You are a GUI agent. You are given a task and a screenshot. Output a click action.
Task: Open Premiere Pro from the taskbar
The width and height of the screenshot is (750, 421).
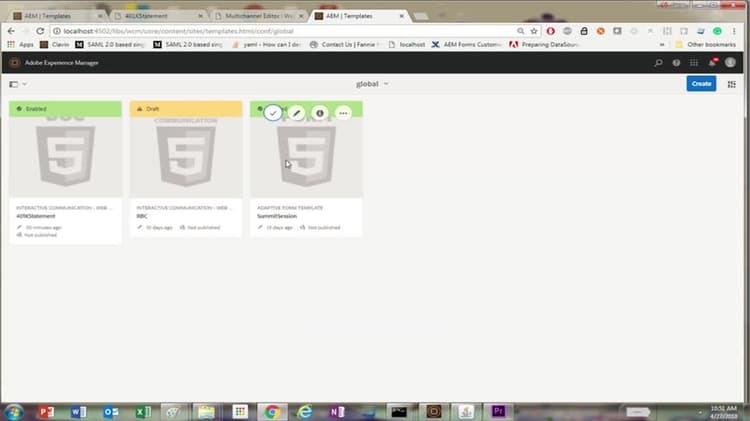(x=498, y=411)
